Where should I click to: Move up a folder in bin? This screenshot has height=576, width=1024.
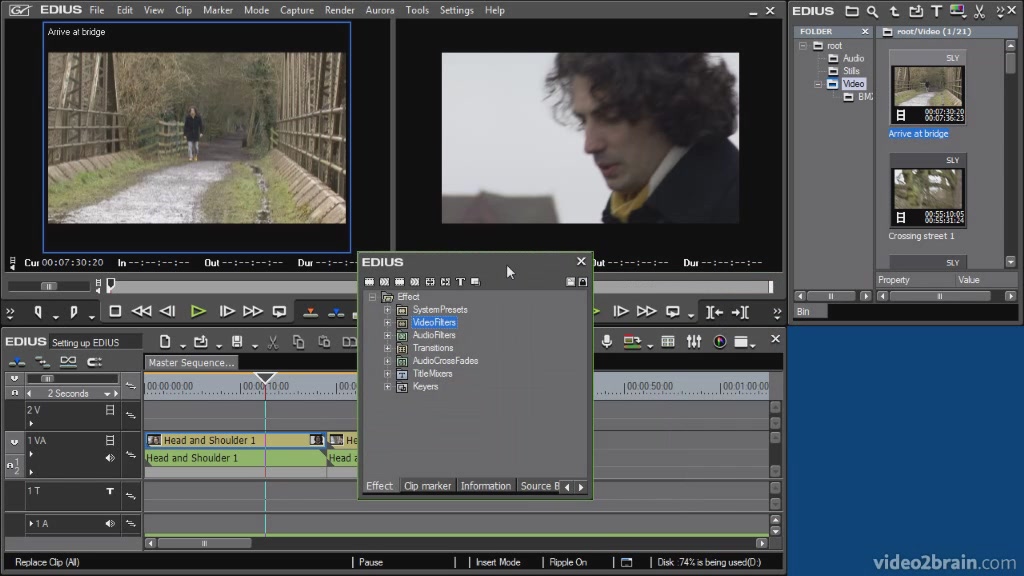894,11
